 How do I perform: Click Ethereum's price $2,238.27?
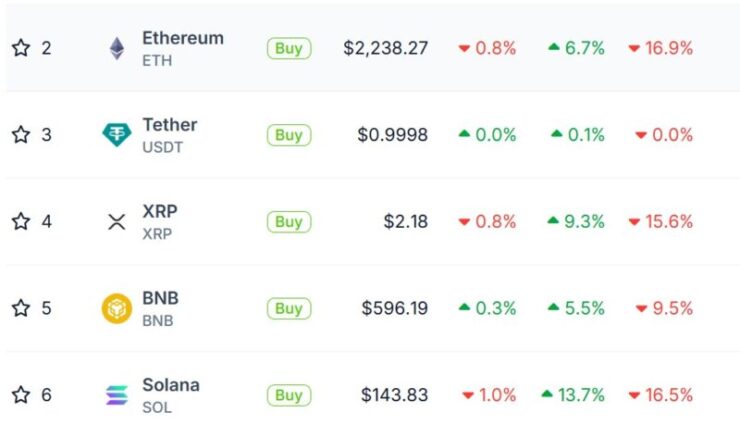point(386,48)
